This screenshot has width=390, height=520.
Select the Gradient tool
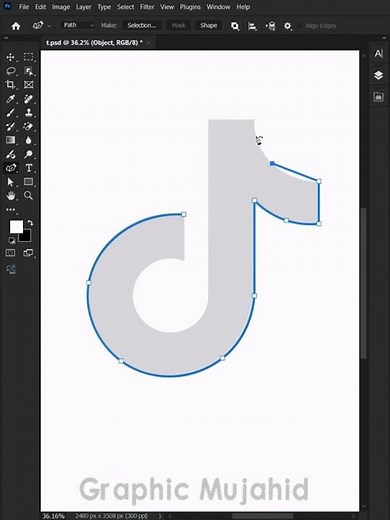tap(10, 140)
